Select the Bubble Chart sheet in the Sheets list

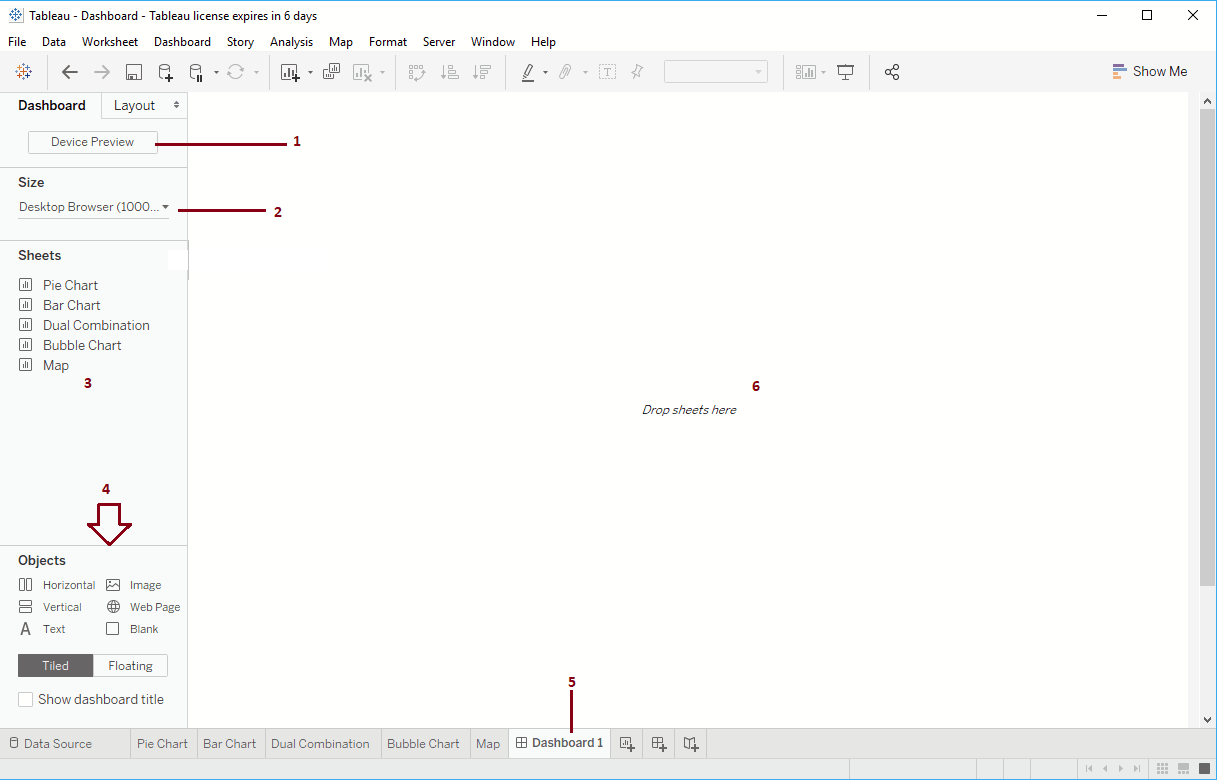click(x=82, y=345)
